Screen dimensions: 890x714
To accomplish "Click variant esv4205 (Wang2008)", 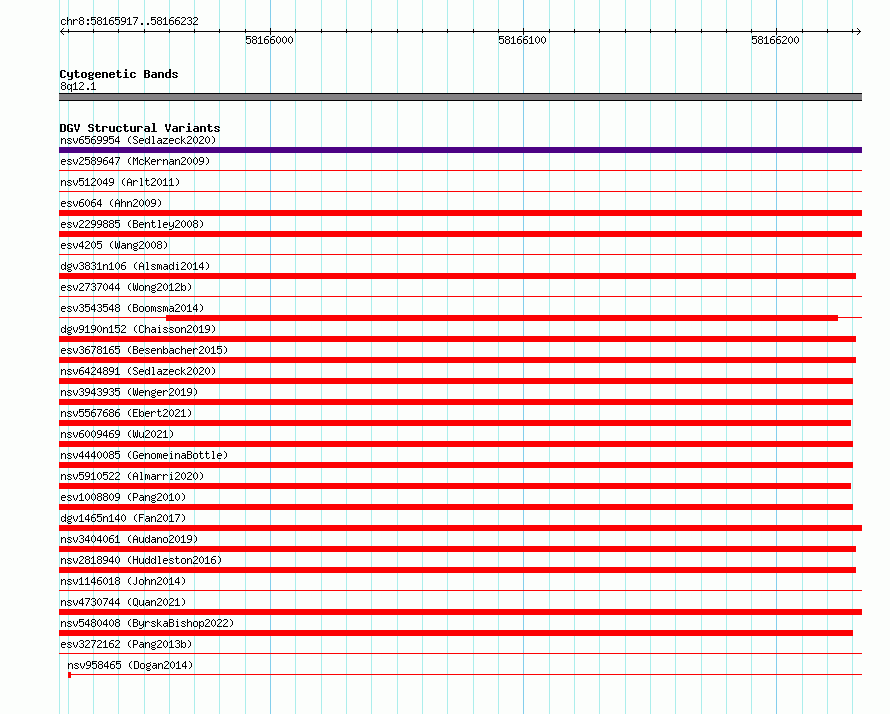I will (114, 245).
